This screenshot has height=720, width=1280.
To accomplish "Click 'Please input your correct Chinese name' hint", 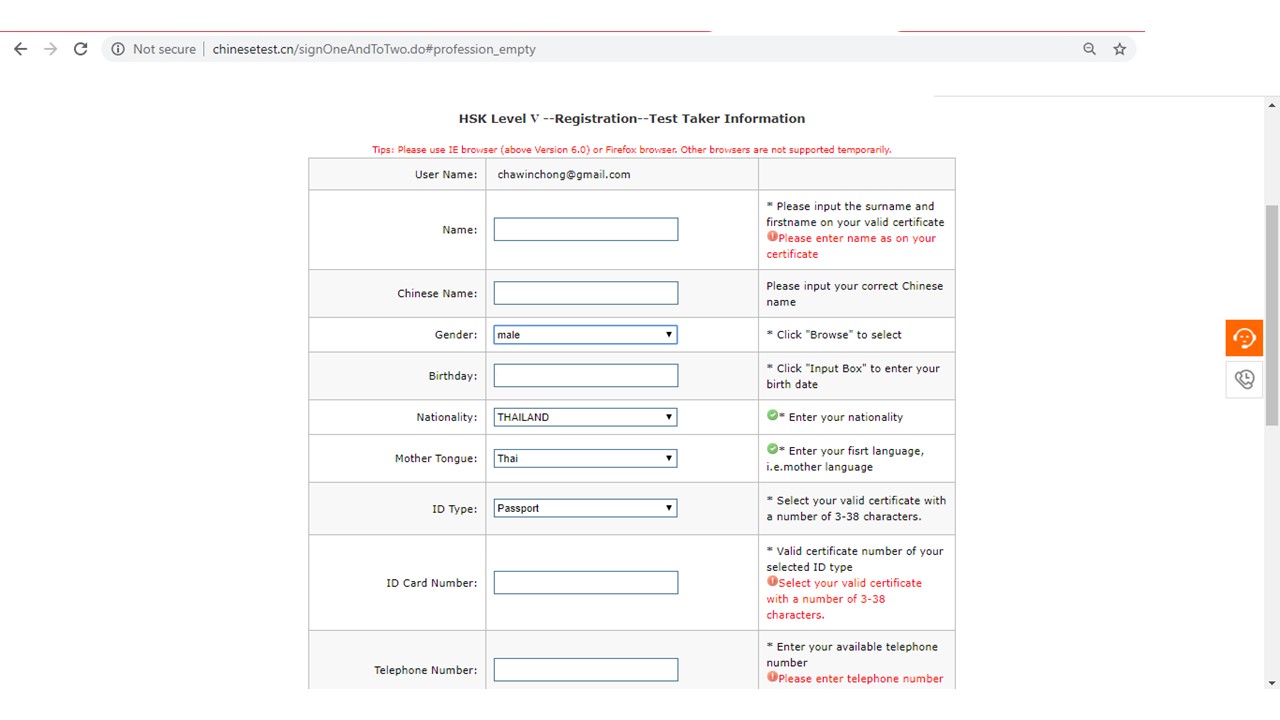I will coord(855,294).
